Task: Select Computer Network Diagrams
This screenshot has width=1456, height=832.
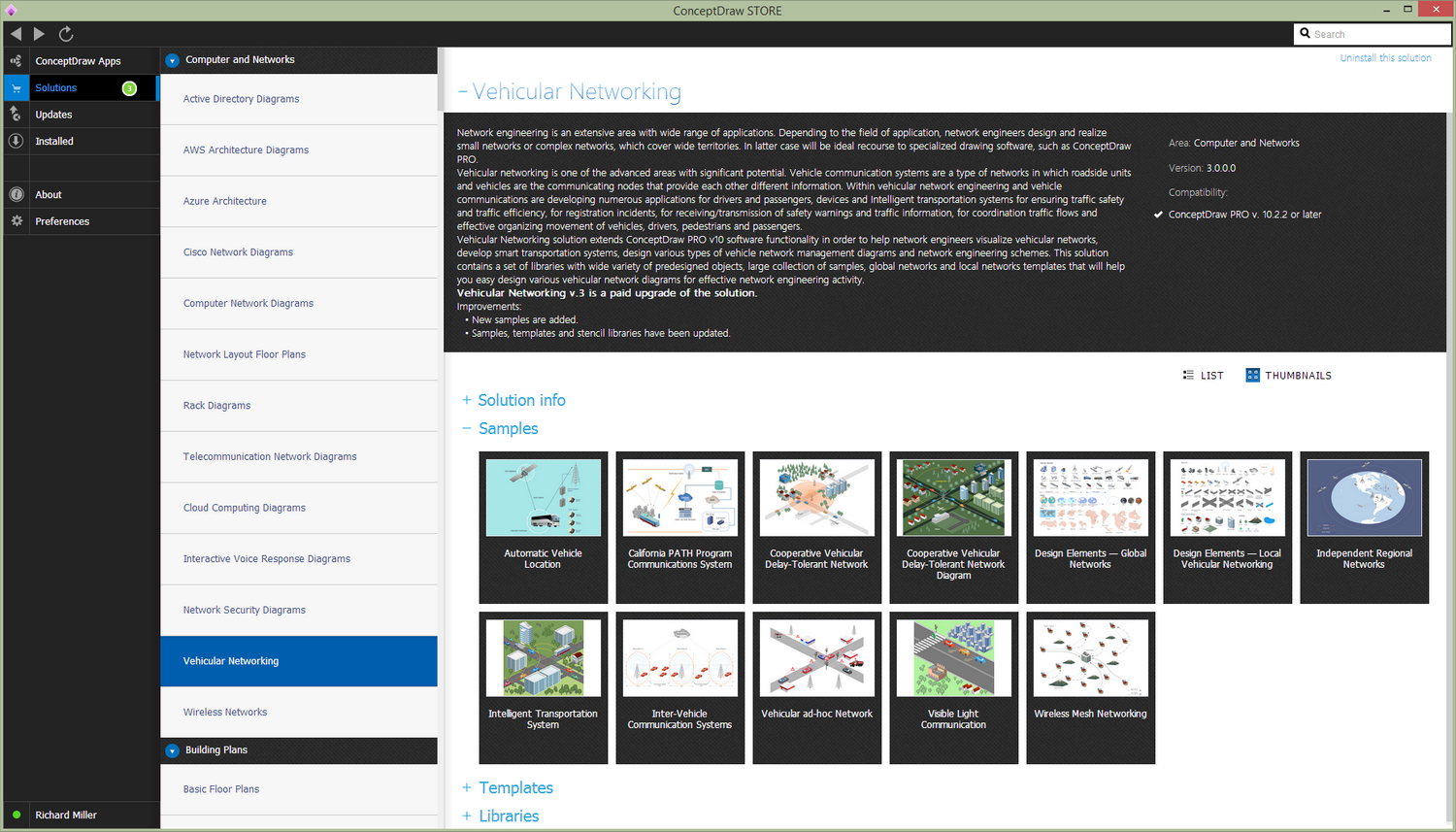Action: point(299,304)
